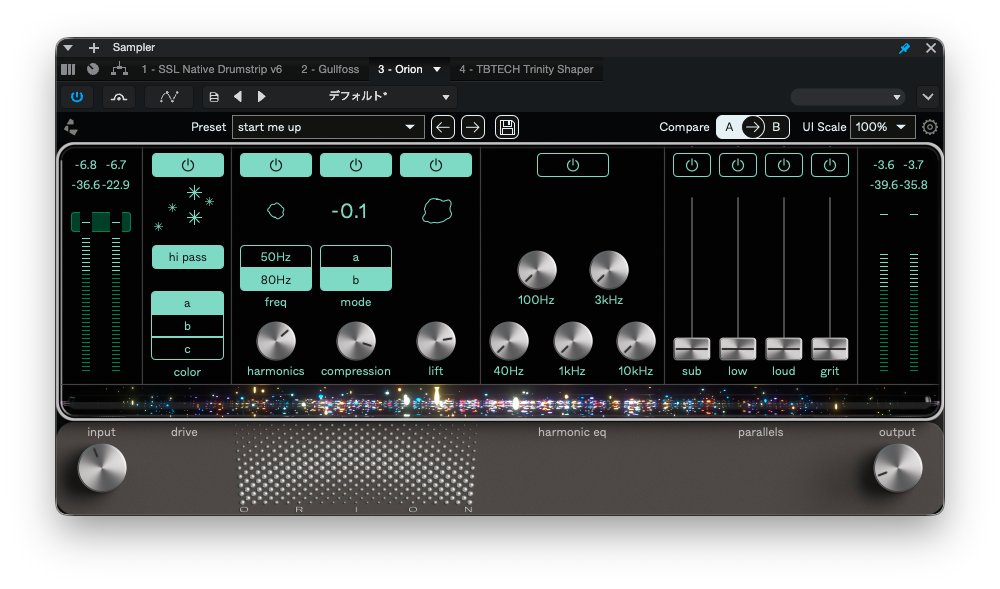Open the Sampler title dropdown triangle

click(x=68, y=47)
